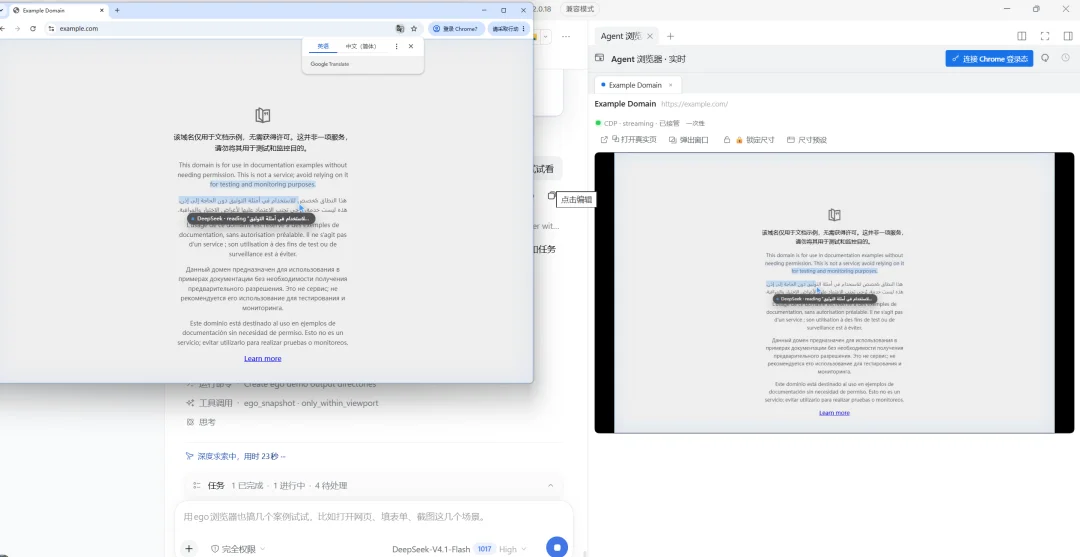Click the translate icon in Chrome address bar
The height and width of the screenshot is (557, 1080).
(399, 28)
